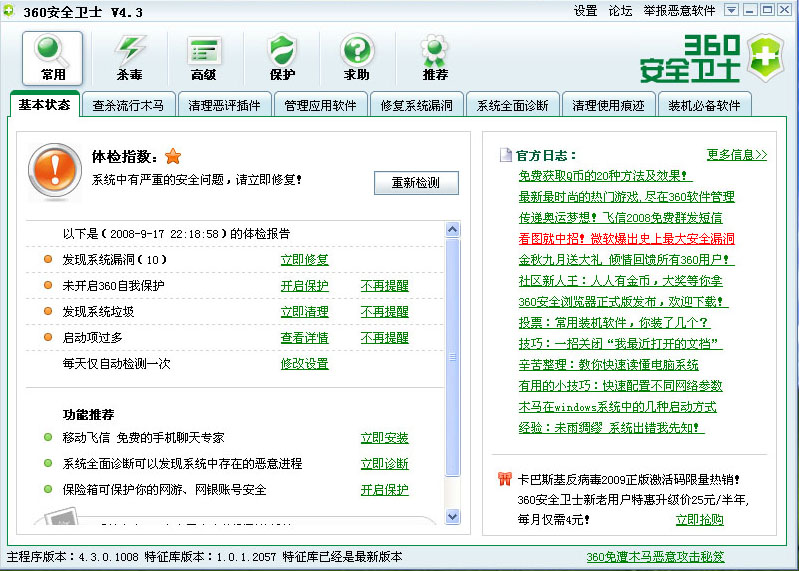Click 不再提醒 for 未开启360自我保护
This screenshot has height=571, width=799.
click(385, 286)
